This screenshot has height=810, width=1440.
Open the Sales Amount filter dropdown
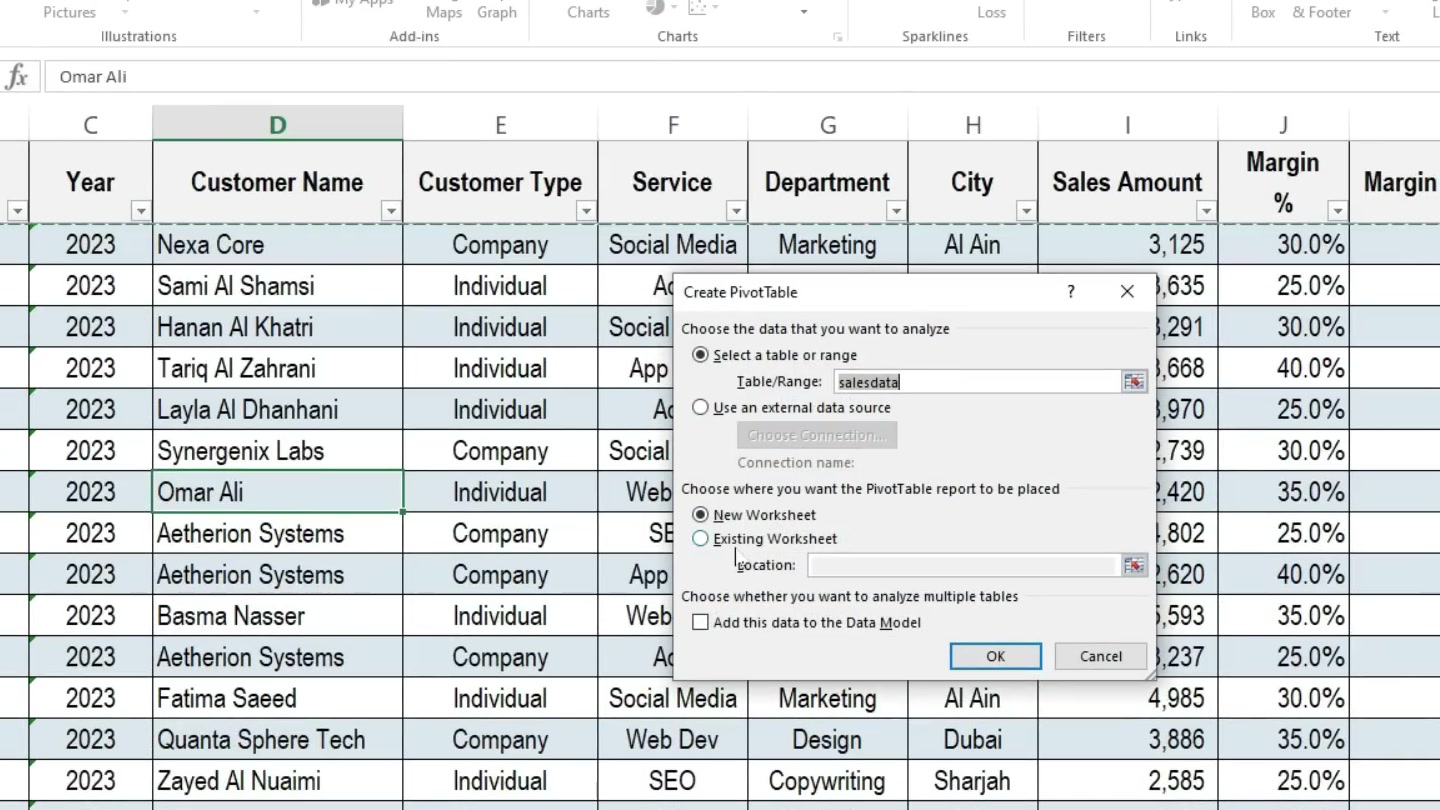pos(1206,211)
